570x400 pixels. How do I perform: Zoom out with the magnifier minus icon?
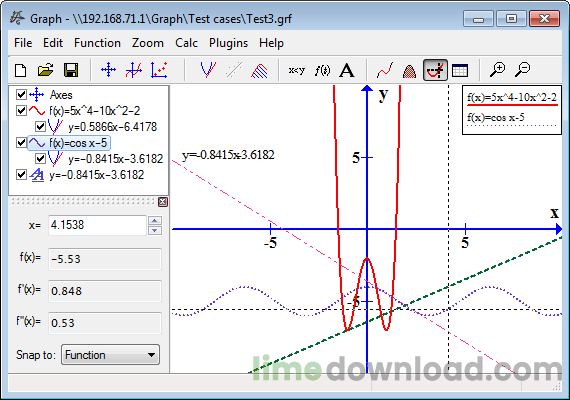[523, 70]
